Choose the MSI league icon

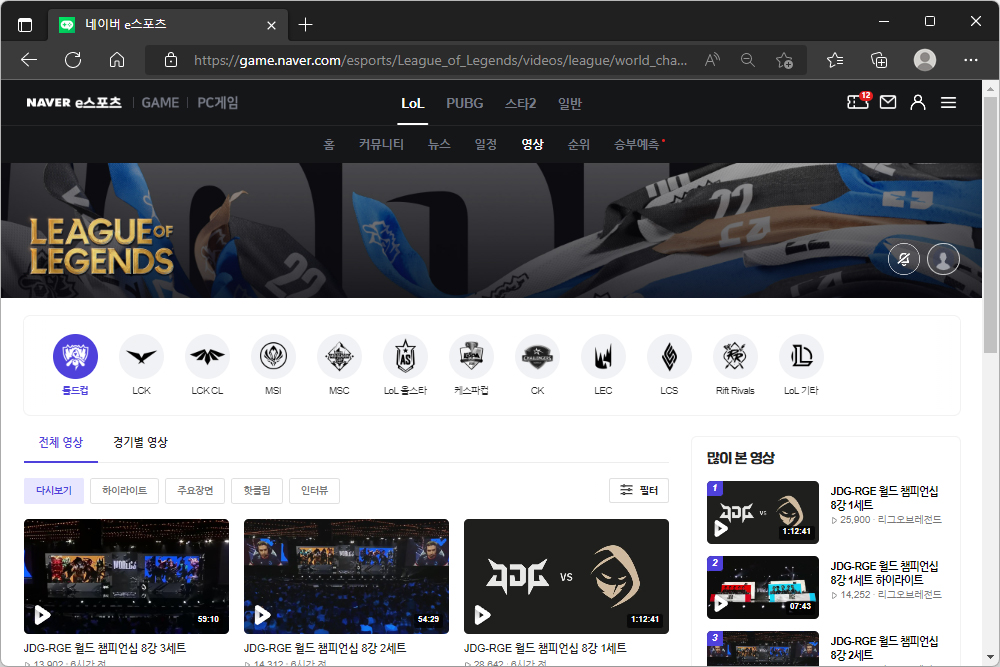coord(274,356)
